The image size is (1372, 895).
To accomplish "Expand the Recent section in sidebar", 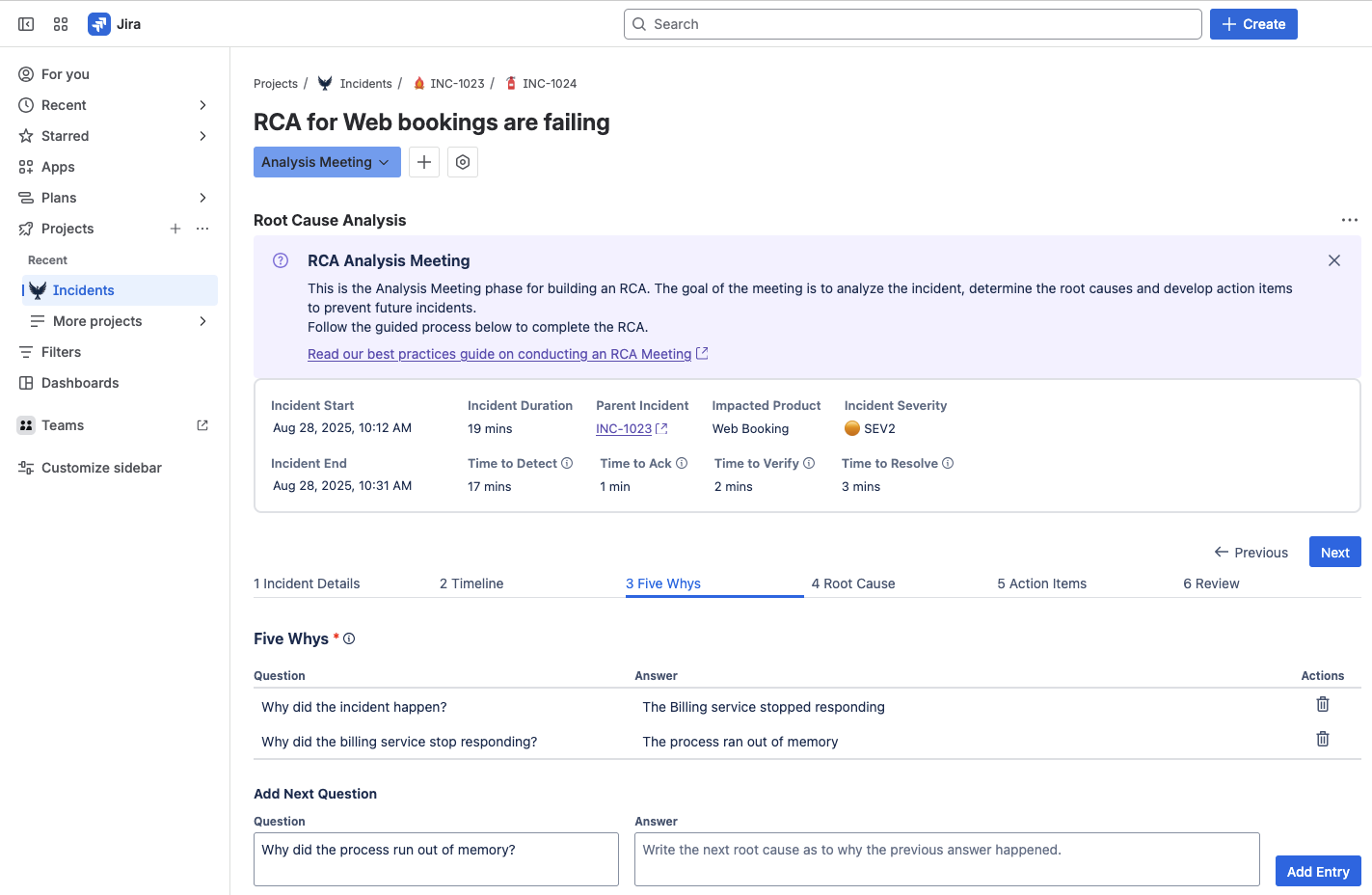I will click(x=202, y=105).
